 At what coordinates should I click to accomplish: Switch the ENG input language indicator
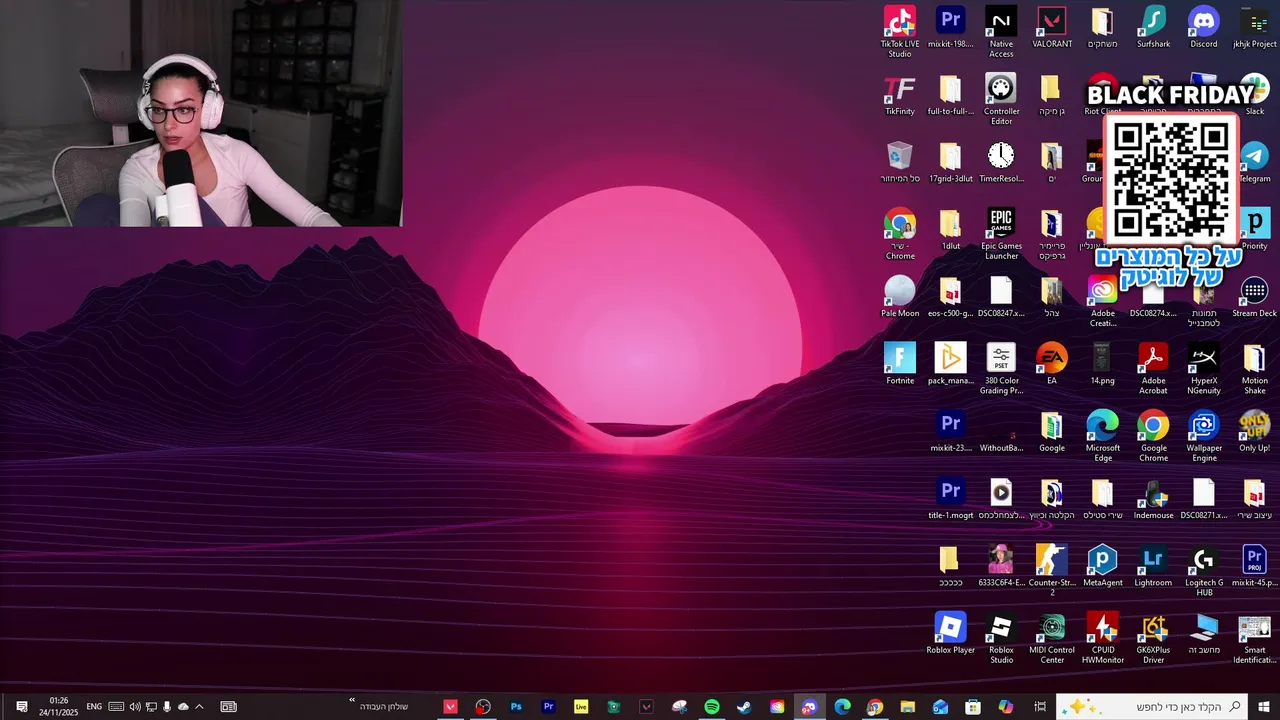(94, 707)
